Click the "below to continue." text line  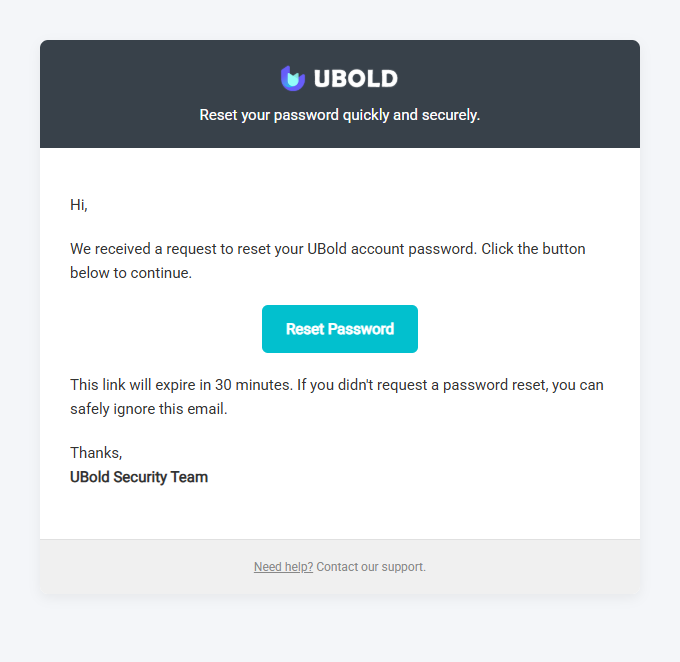(x=130, y=273)
